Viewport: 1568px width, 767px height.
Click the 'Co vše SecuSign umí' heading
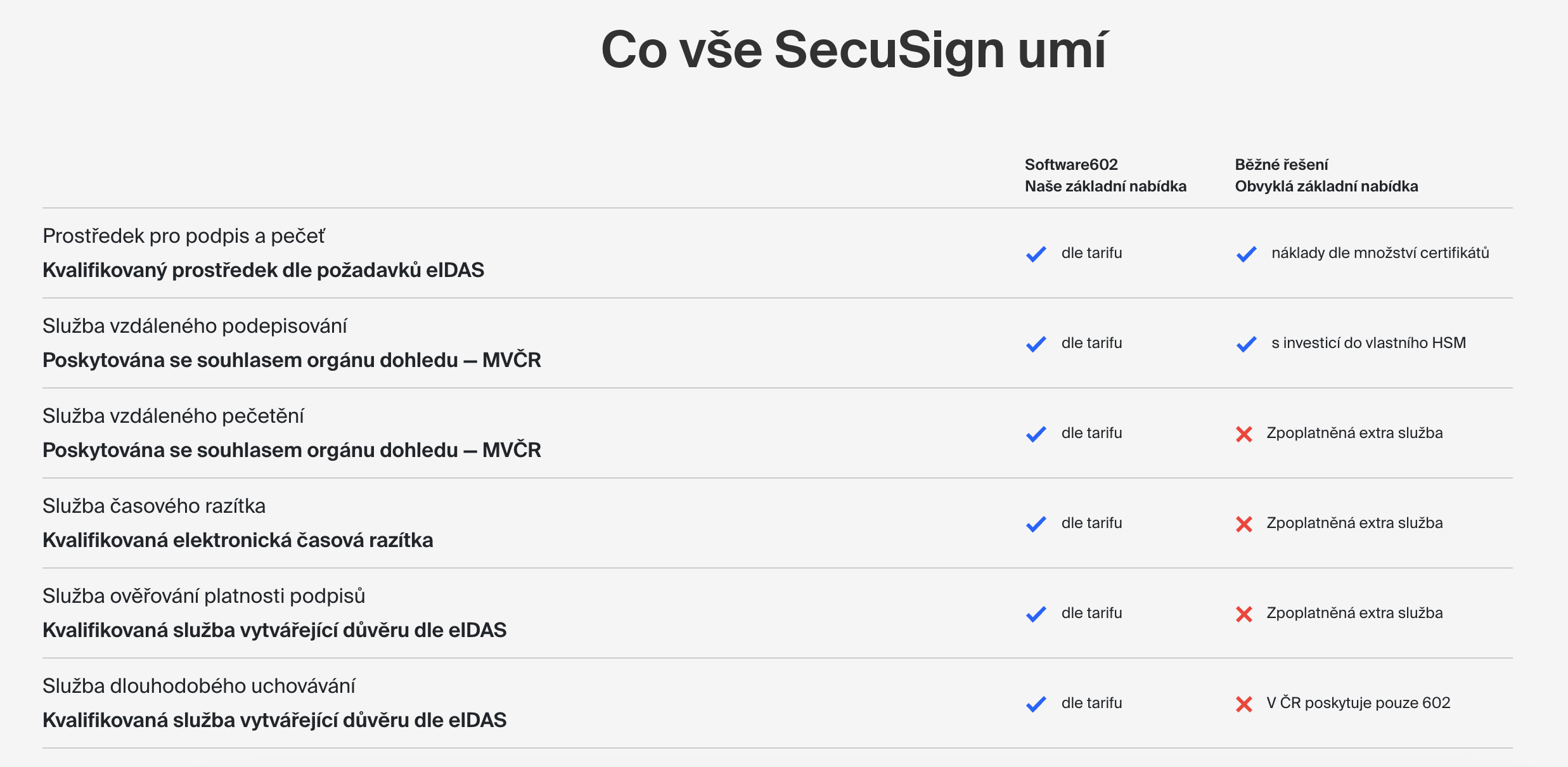point(853,49)
